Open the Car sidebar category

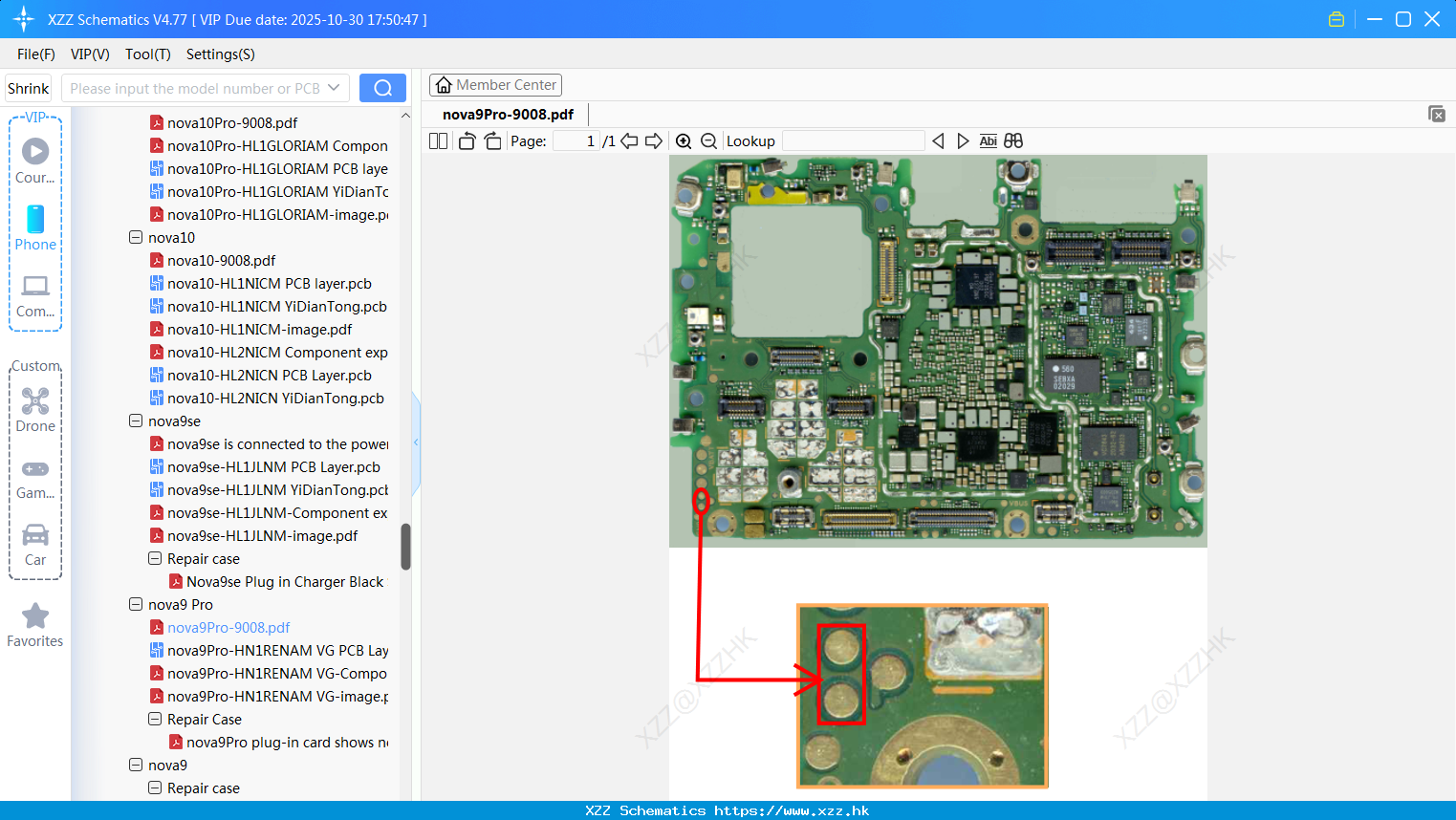[35, 545]
